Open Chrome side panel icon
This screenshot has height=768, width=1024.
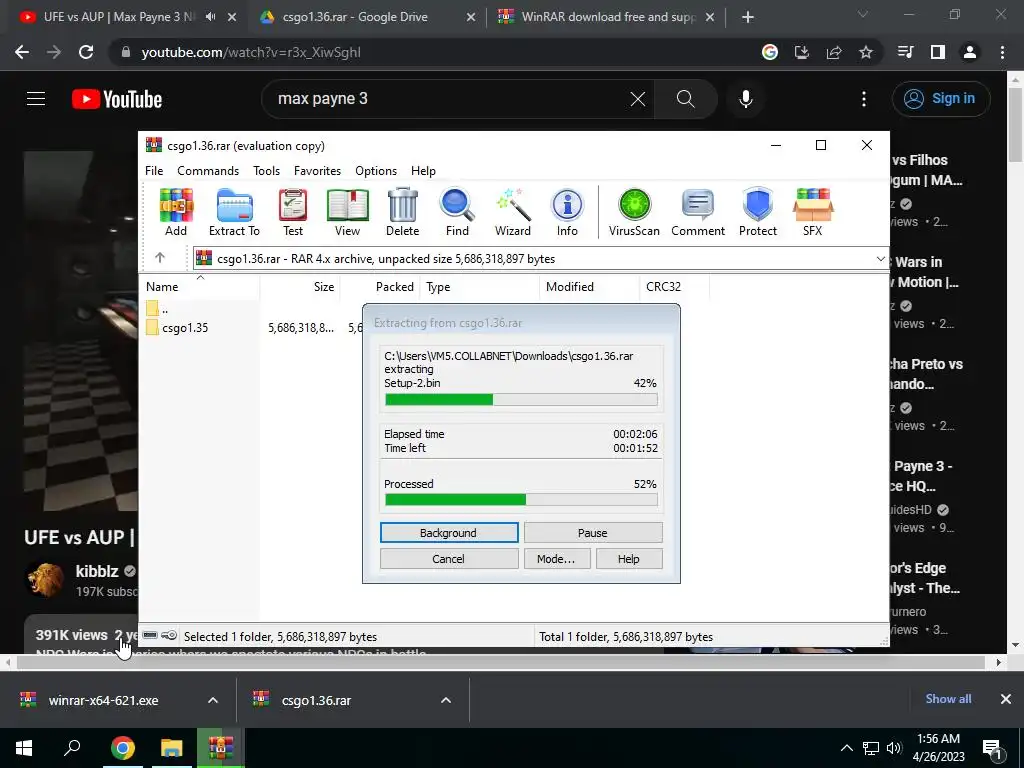(x=938, y=52)
